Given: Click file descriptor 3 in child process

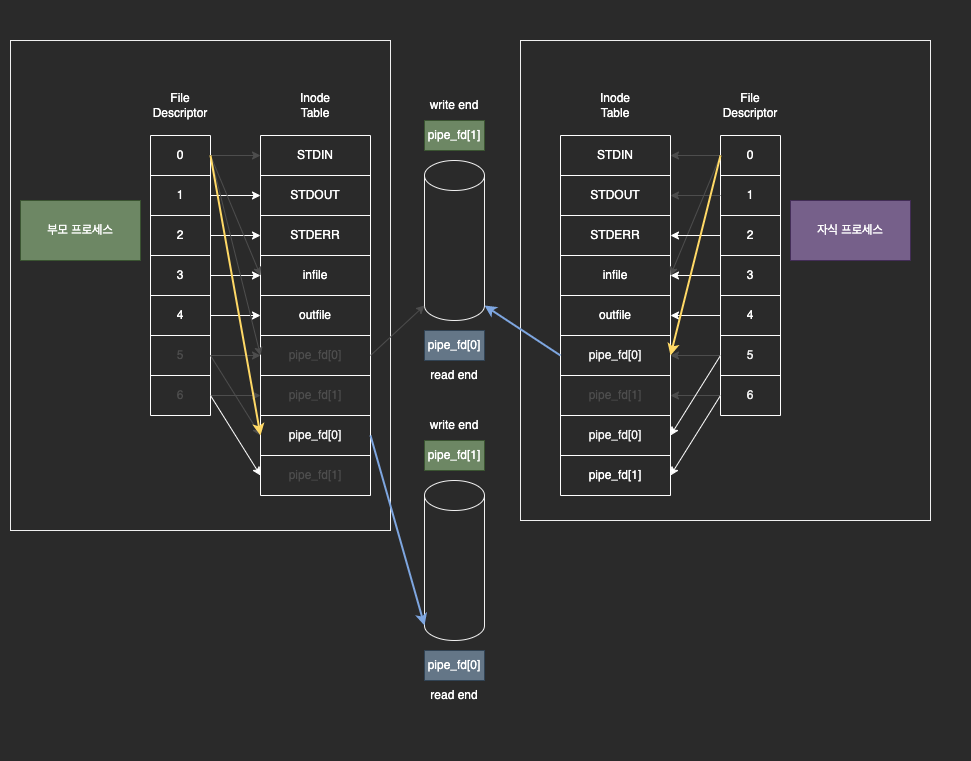Looking at the screenshot, I should 750,275.
